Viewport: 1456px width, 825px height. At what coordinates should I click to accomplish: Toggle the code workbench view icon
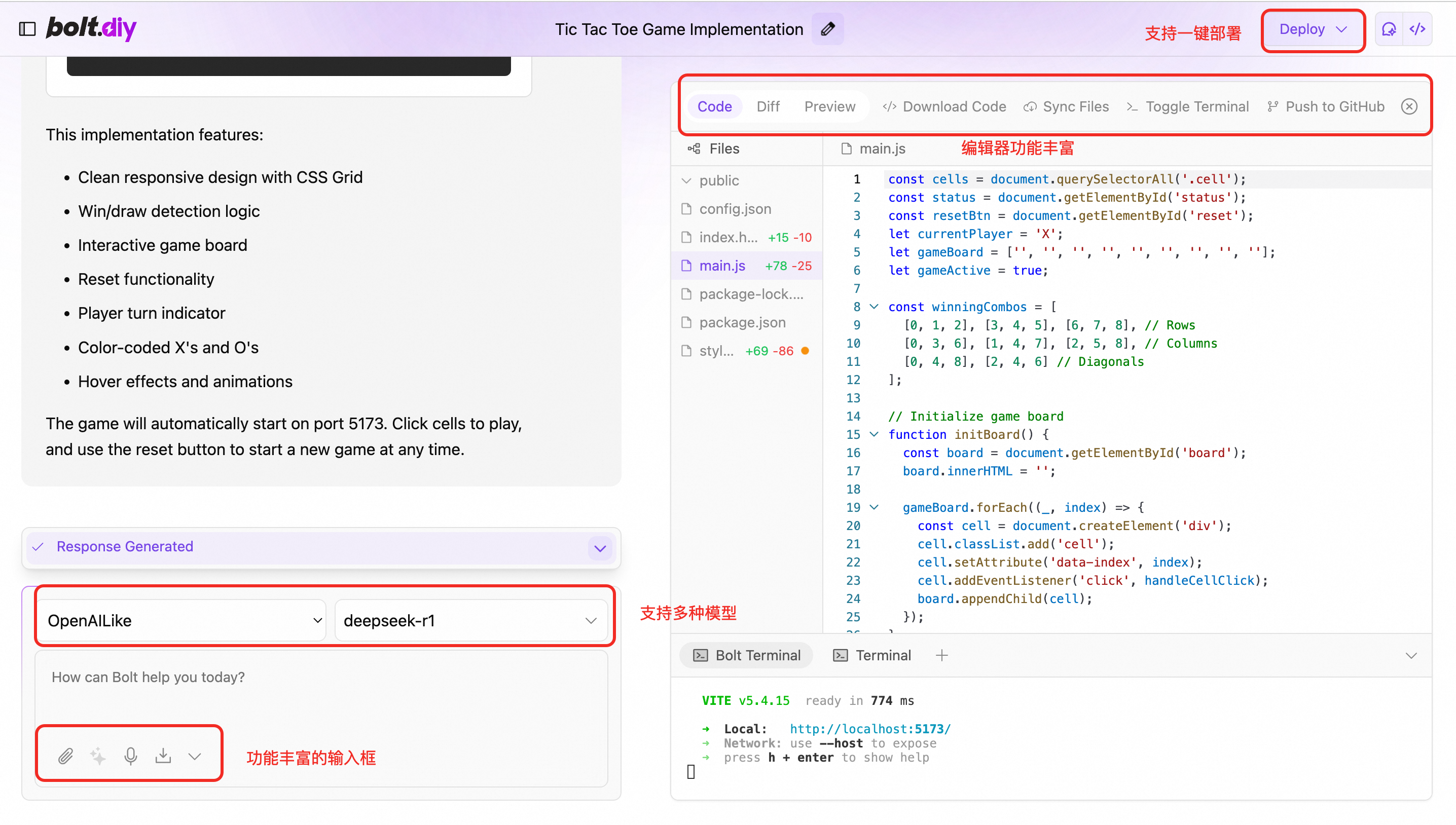click(x=1417, y=29)
